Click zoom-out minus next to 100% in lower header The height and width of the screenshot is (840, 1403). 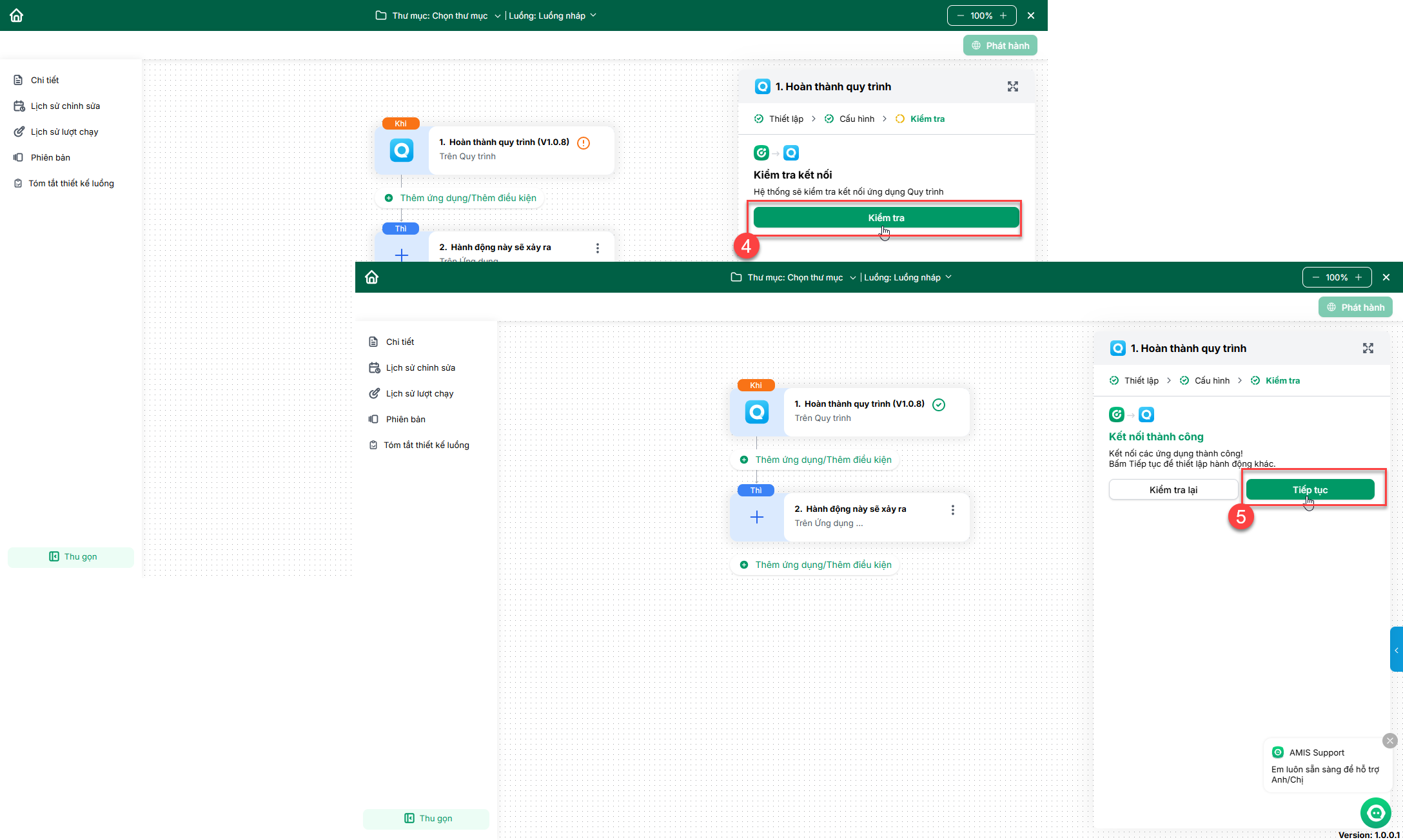pyautogui.click(x=1315, y=277)
